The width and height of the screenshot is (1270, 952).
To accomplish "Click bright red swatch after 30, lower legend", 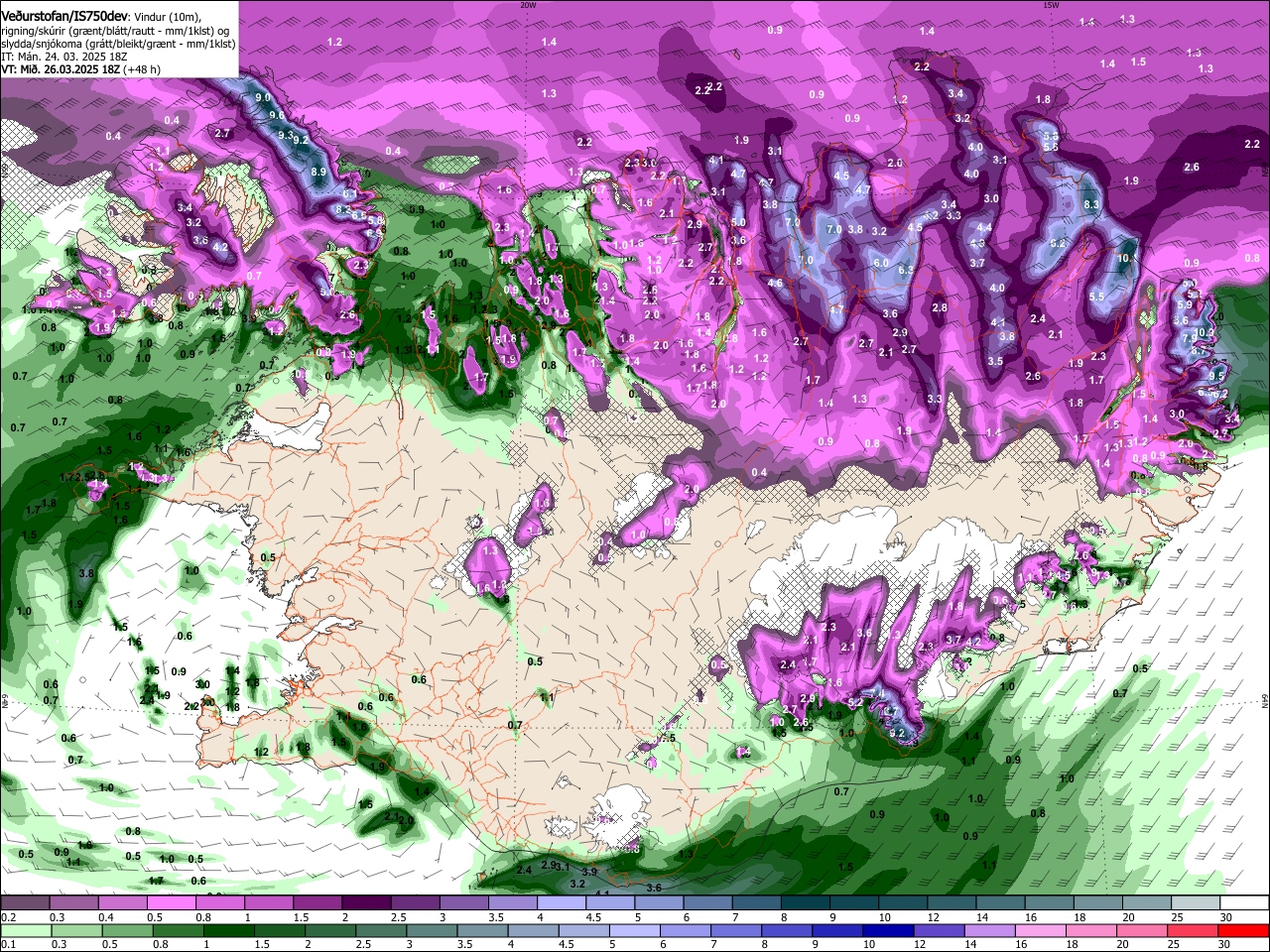I will click(1244, 931).
